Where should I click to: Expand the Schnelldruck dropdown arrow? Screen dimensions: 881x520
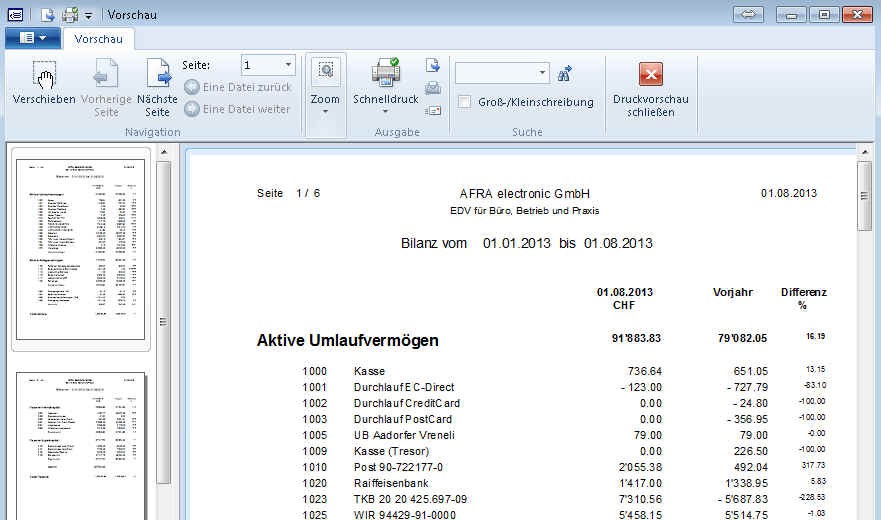click(385, 111)
